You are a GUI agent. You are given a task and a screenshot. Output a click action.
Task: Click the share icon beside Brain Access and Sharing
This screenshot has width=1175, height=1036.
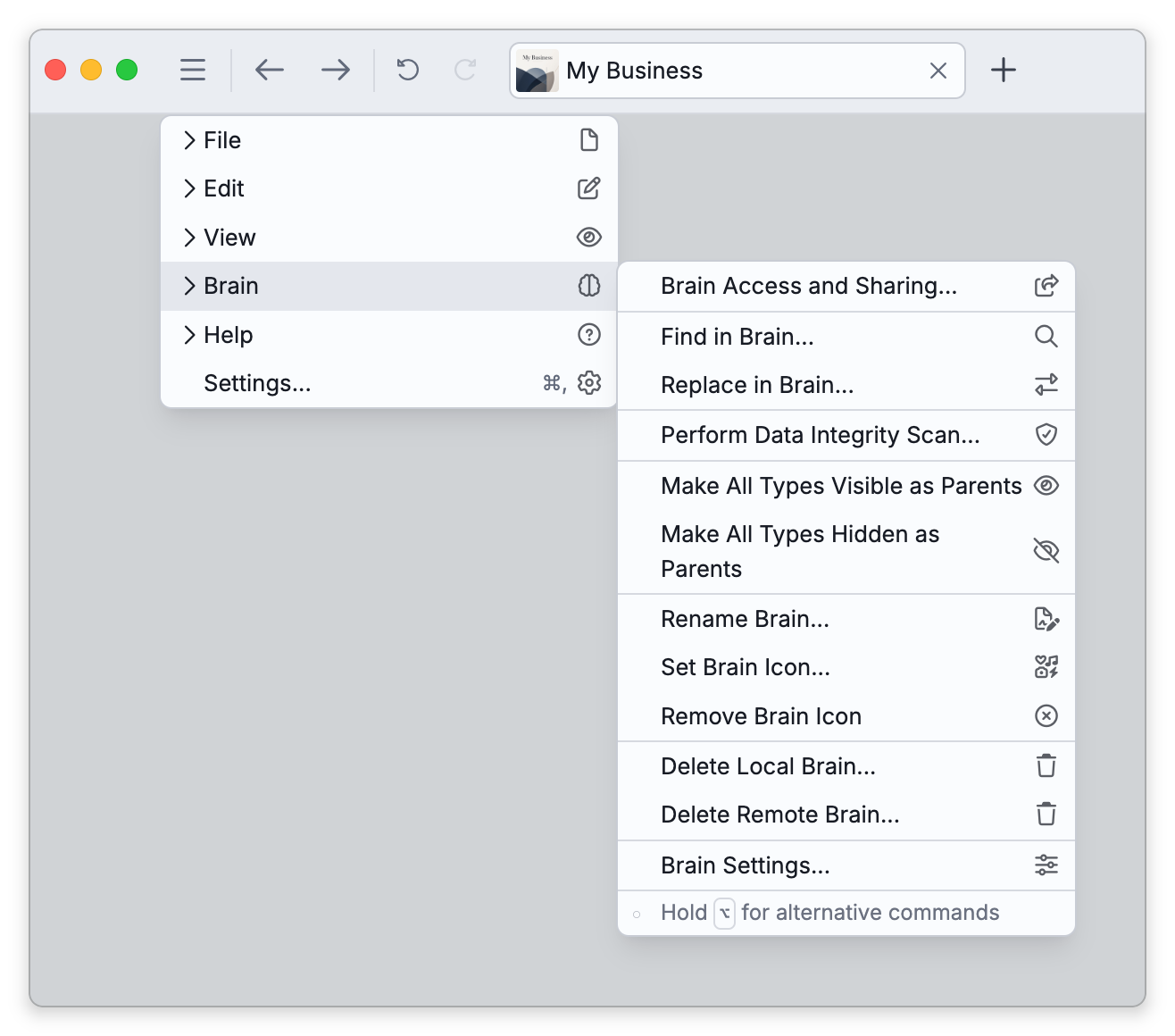coord(1046,286)
